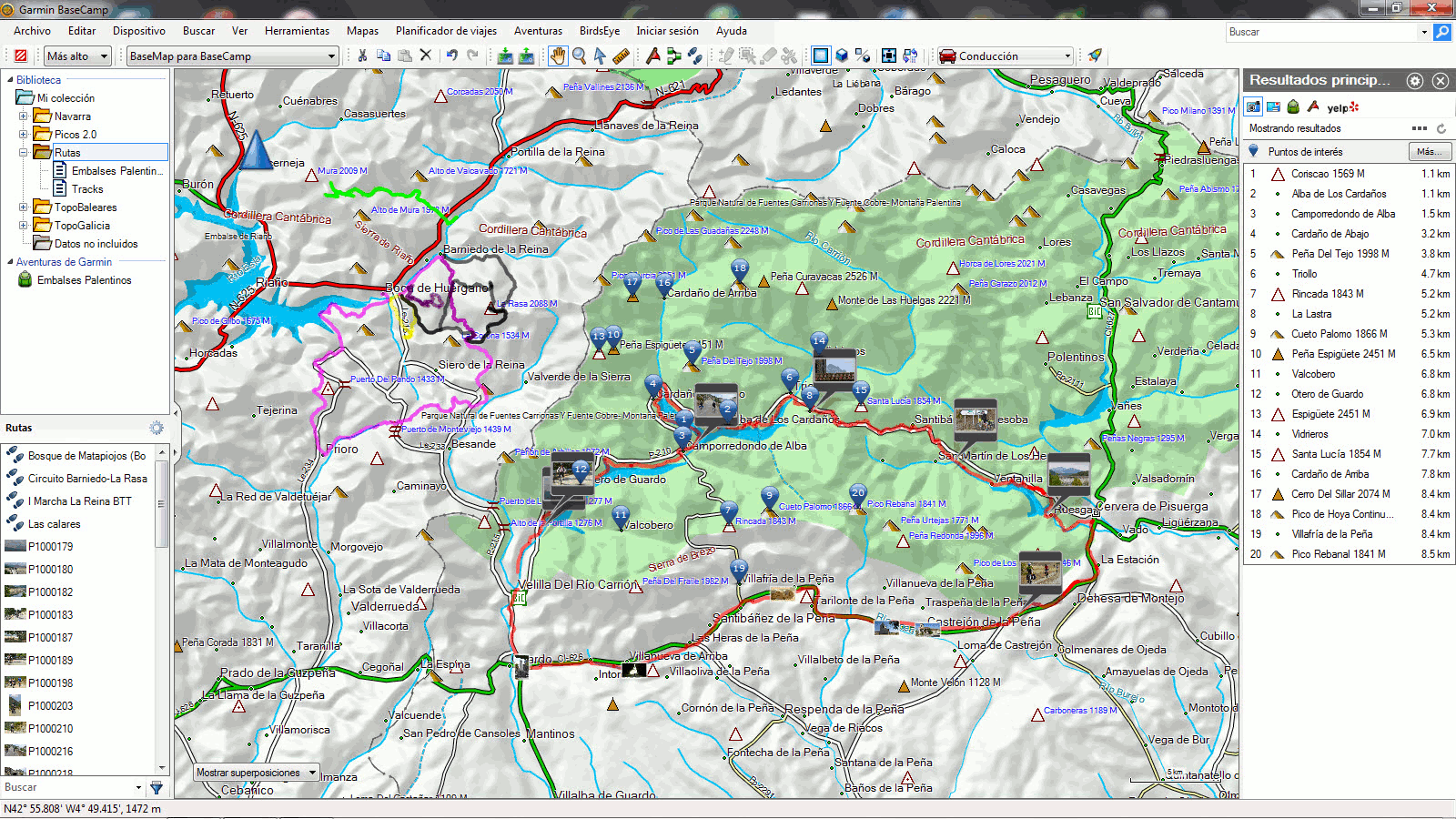The width and height of the screenshot is (1456, 819).
Task: Open the Conducción activity profile dropdown
Action: pos(1067,56)
